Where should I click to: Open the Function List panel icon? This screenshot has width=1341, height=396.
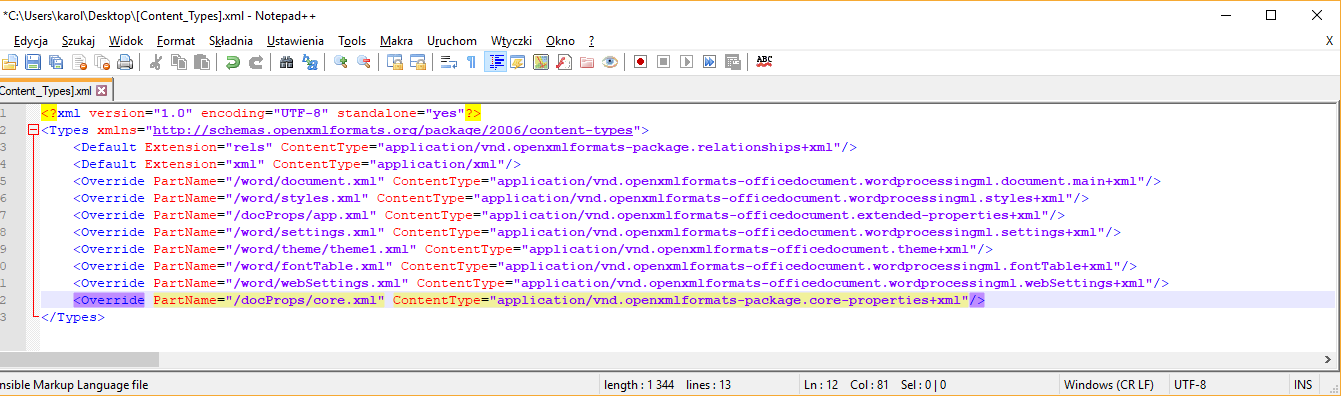click(x=564, y=62)
